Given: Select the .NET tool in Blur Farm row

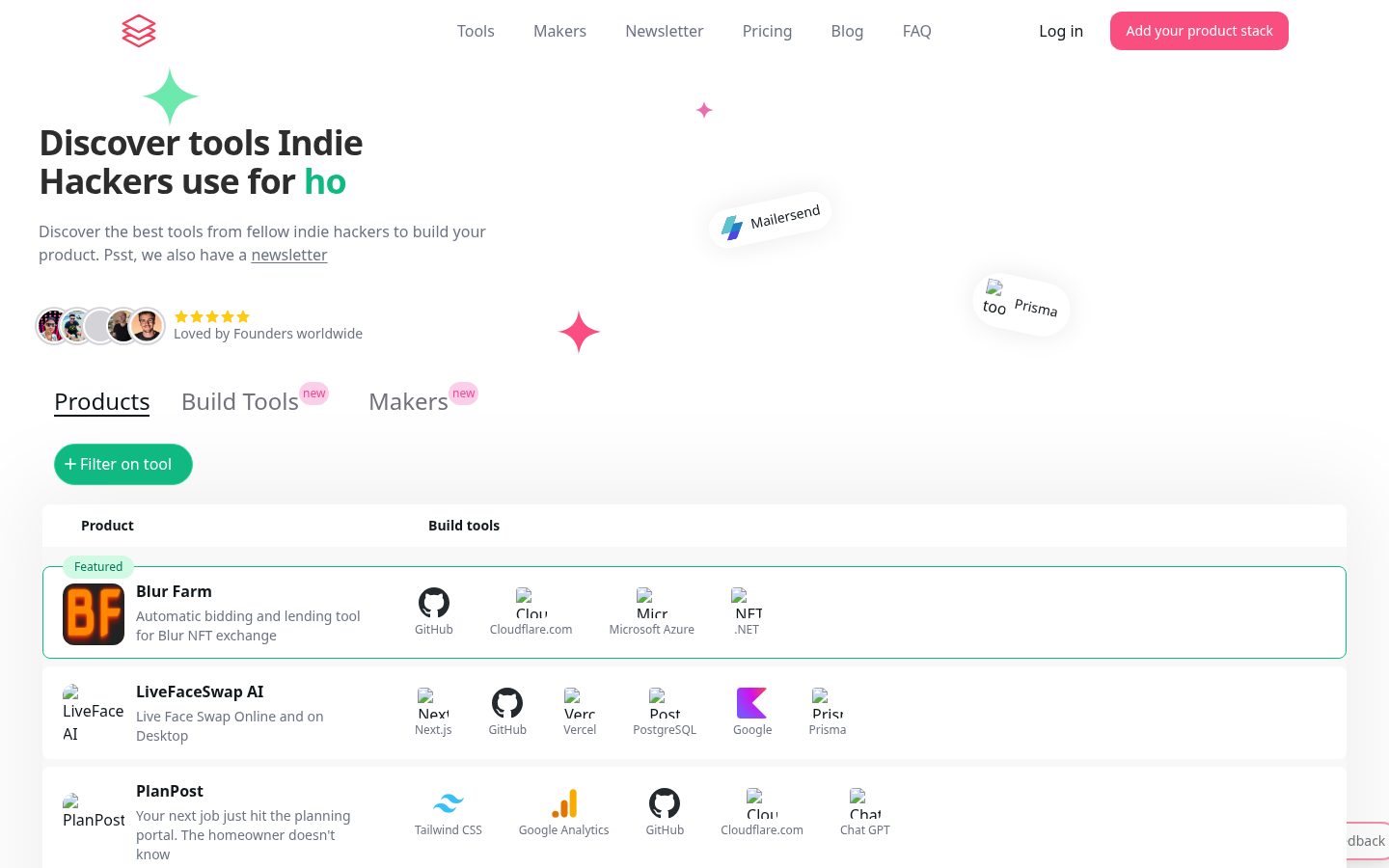Looking at the screenshot, I should tap(748, 603).
